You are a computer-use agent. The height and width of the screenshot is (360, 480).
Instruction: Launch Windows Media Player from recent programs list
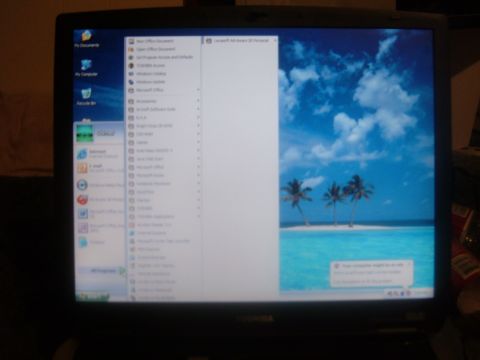100,185
